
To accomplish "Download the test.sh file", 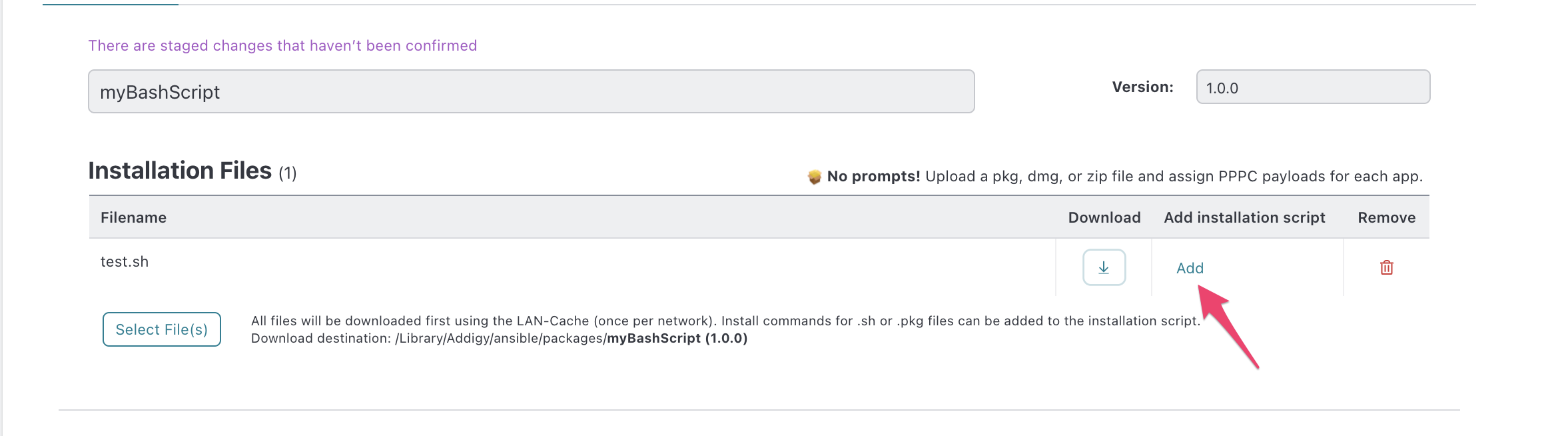I will 1104,267.
